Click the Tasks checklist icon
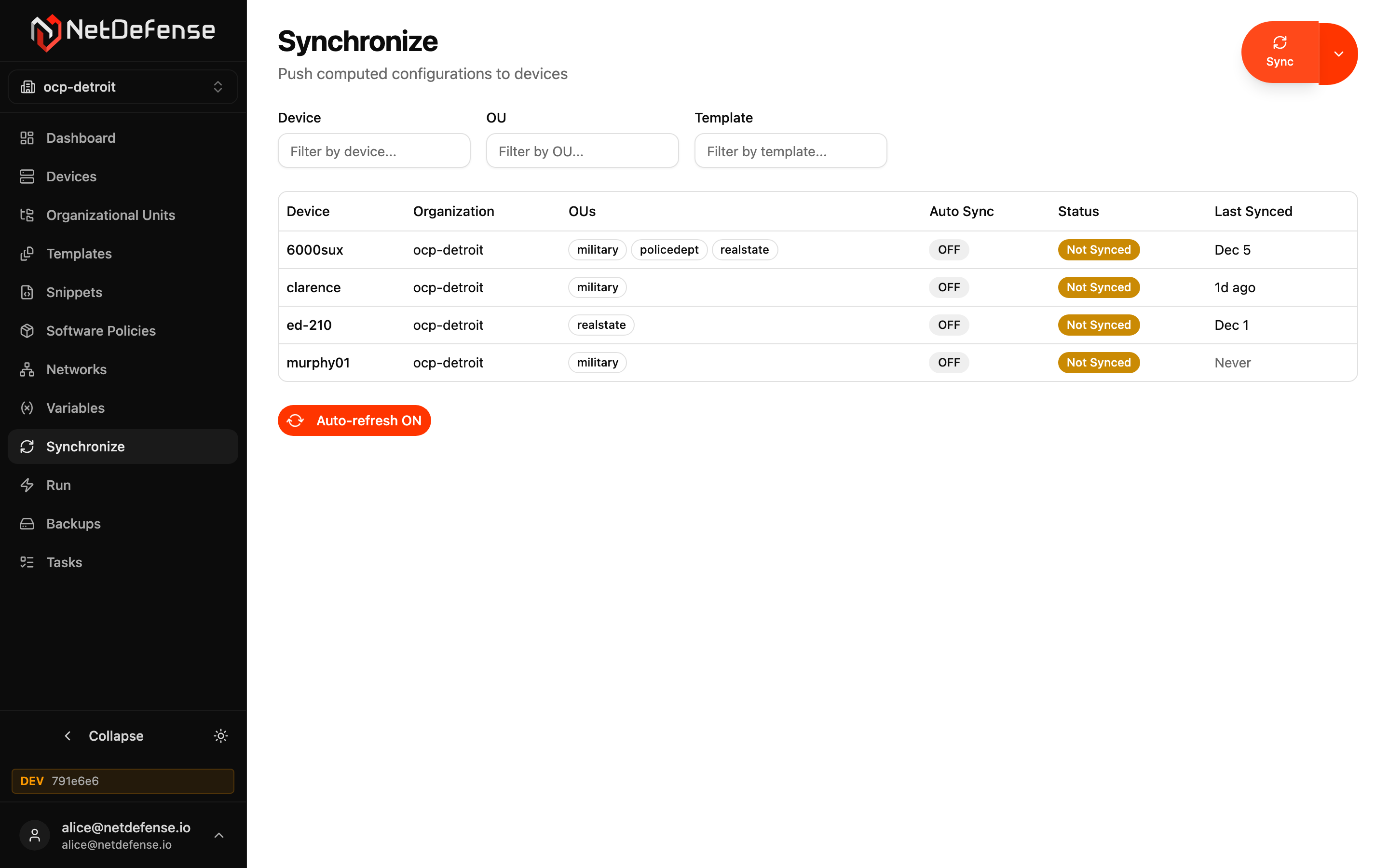 click(x=27, y=562)
